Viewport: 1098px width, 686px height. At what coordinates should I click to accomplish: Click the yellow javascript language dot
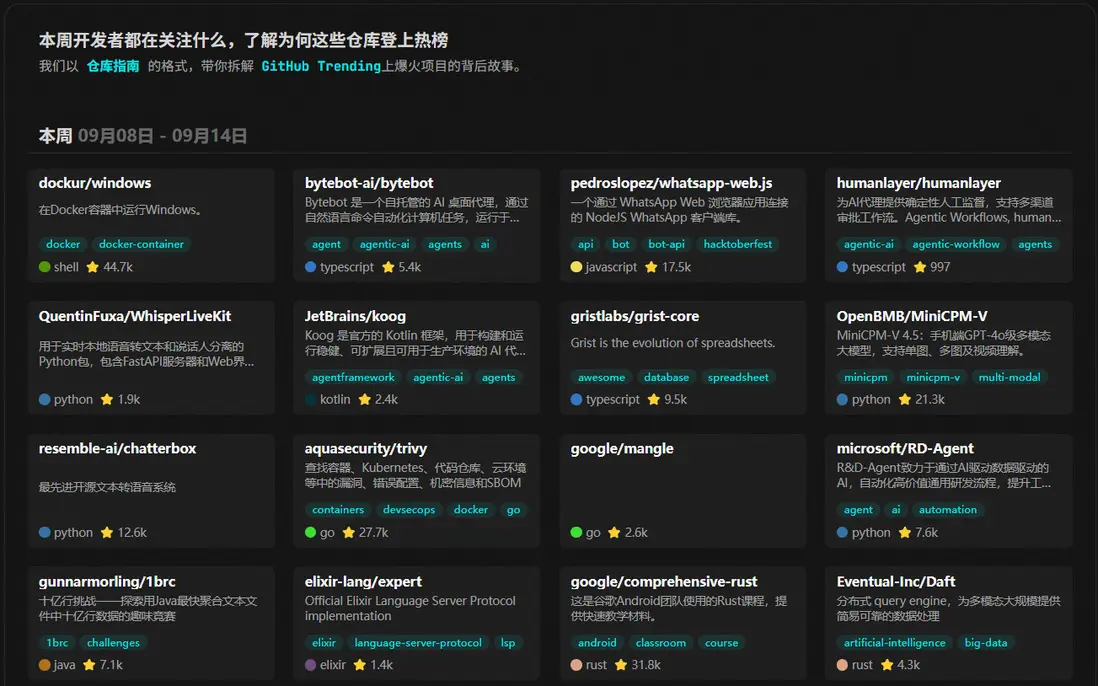tap(576, 267)
